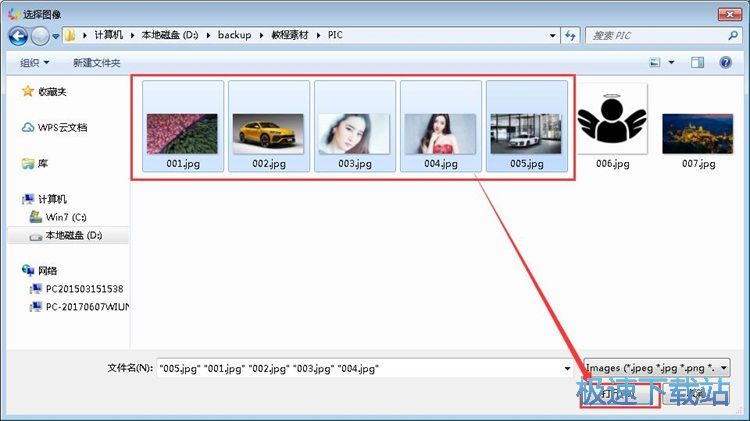
Task: Select 库 in the navigation pane
Action: click(x=43, y=163)
